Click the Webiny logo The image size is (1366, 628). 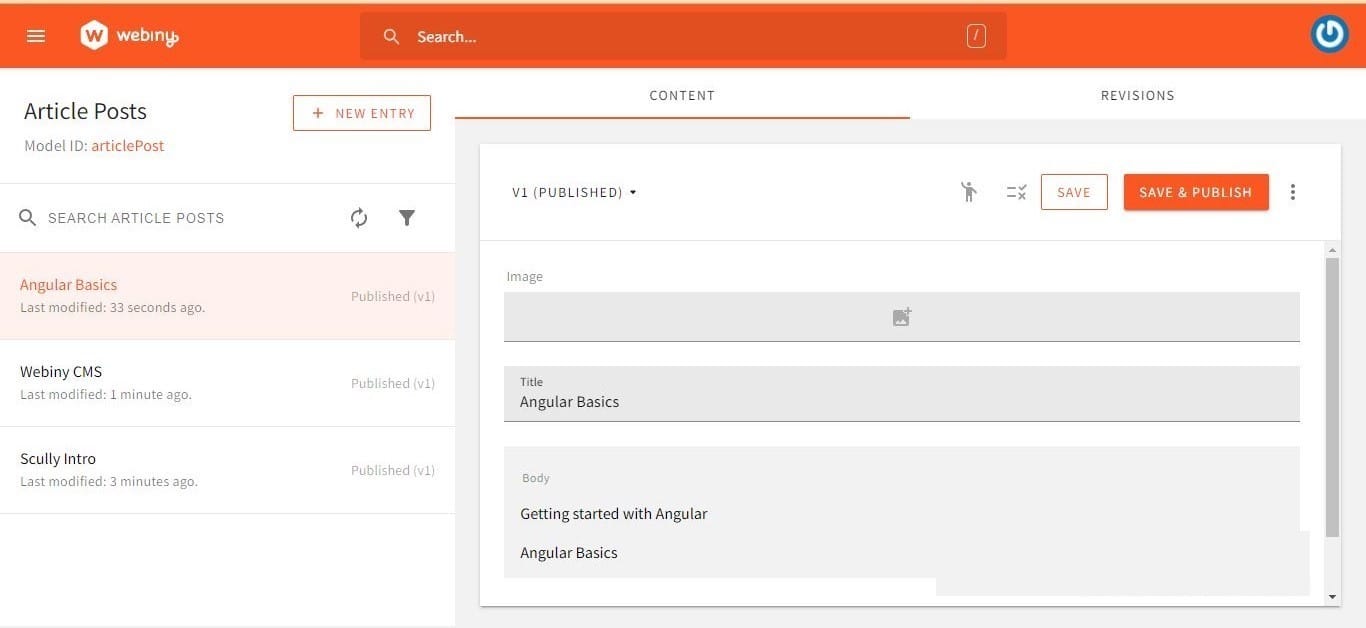coord(128,34)
